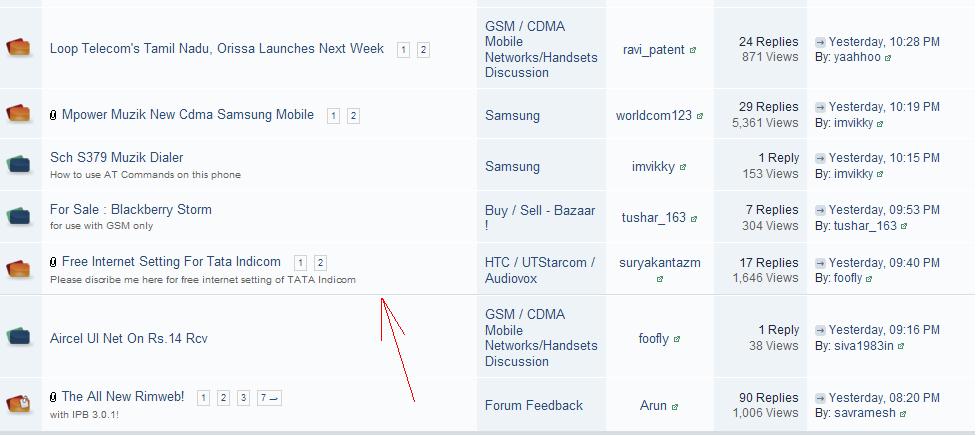Open Free Internet Setting For Tata Indicom thread

click(x=171, y=262)
